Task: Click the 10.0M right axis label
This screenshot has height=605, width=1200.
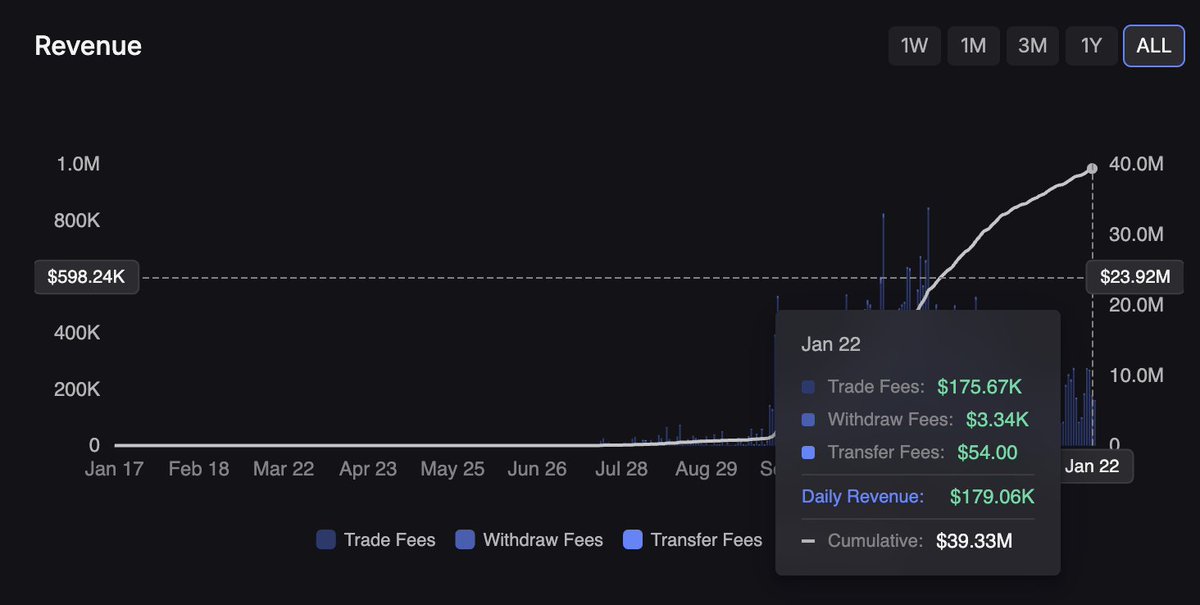Action: click(1137, 375)
